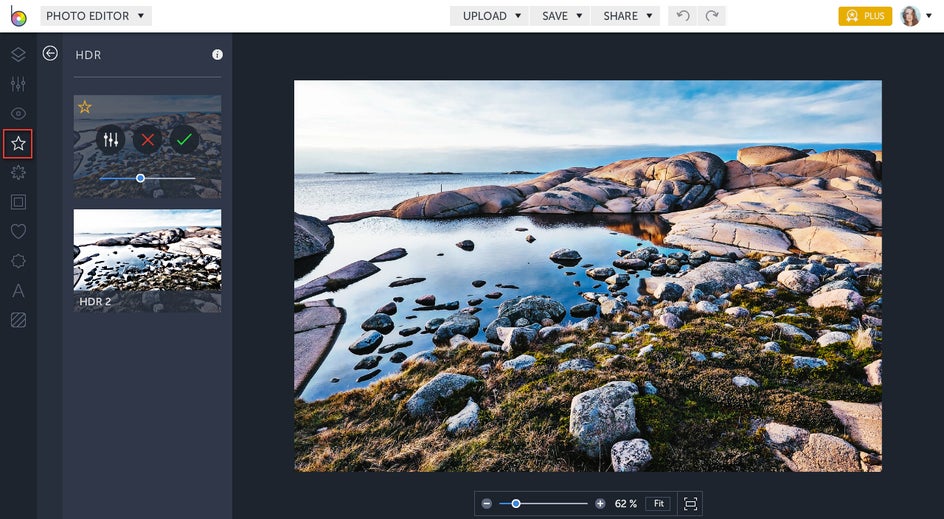944x519 pixels.
Task: Open the Touch Up eye tool
Action: click(x=18, y=114)
